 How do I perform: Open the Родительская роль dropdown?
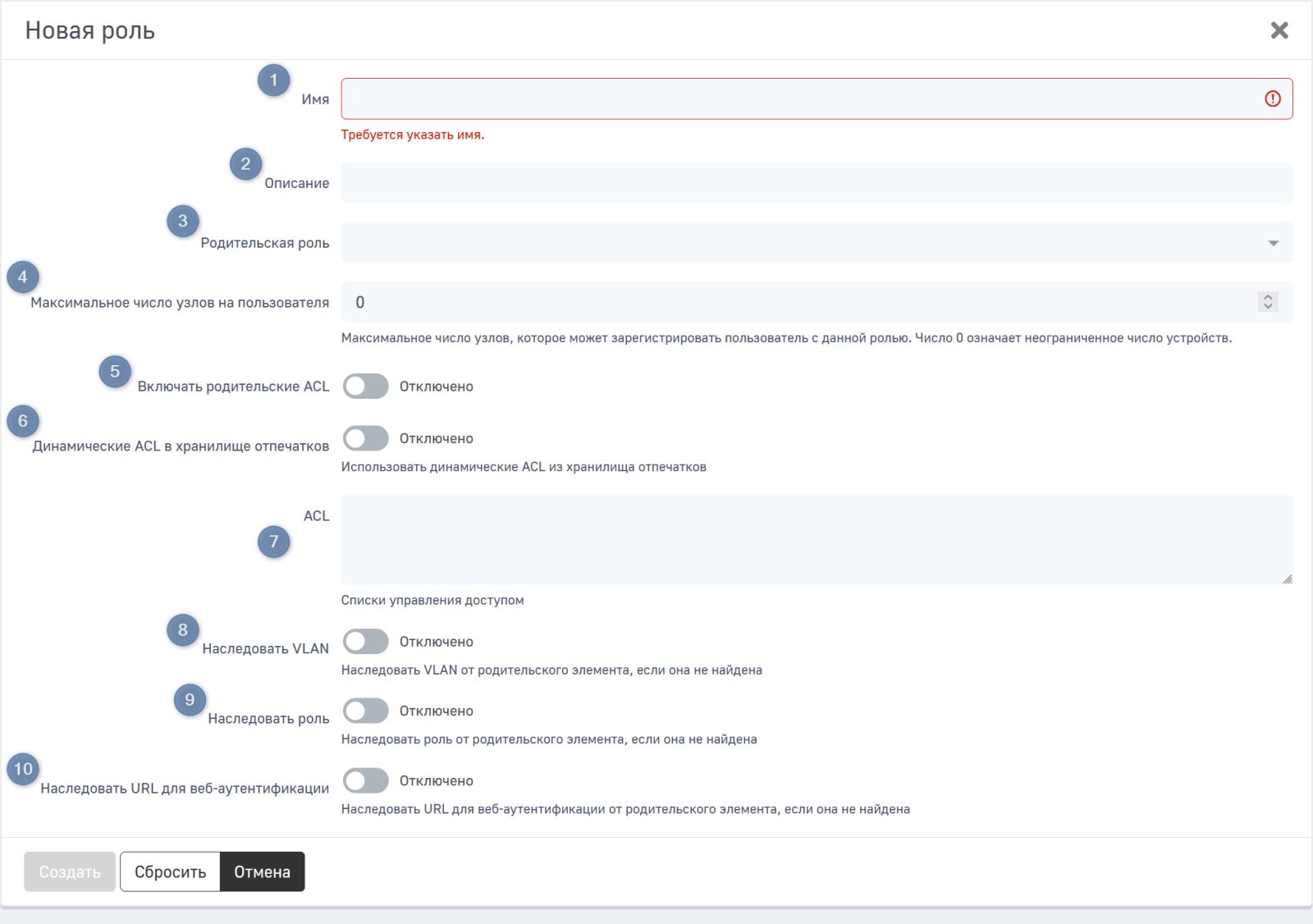click(816, 243)
